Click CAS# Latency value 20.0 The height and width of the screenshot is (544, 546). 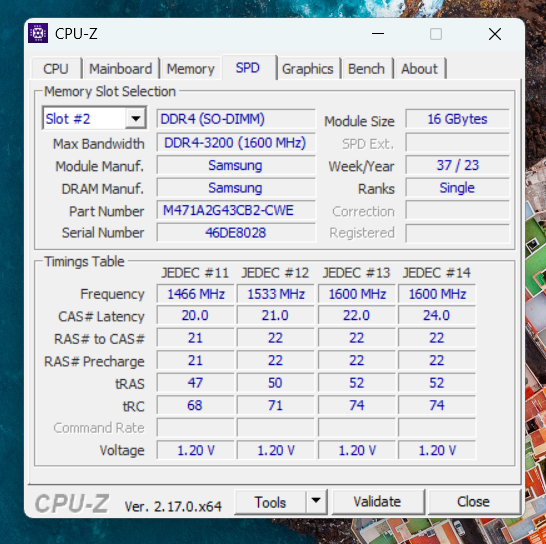[x=195, y=316]
